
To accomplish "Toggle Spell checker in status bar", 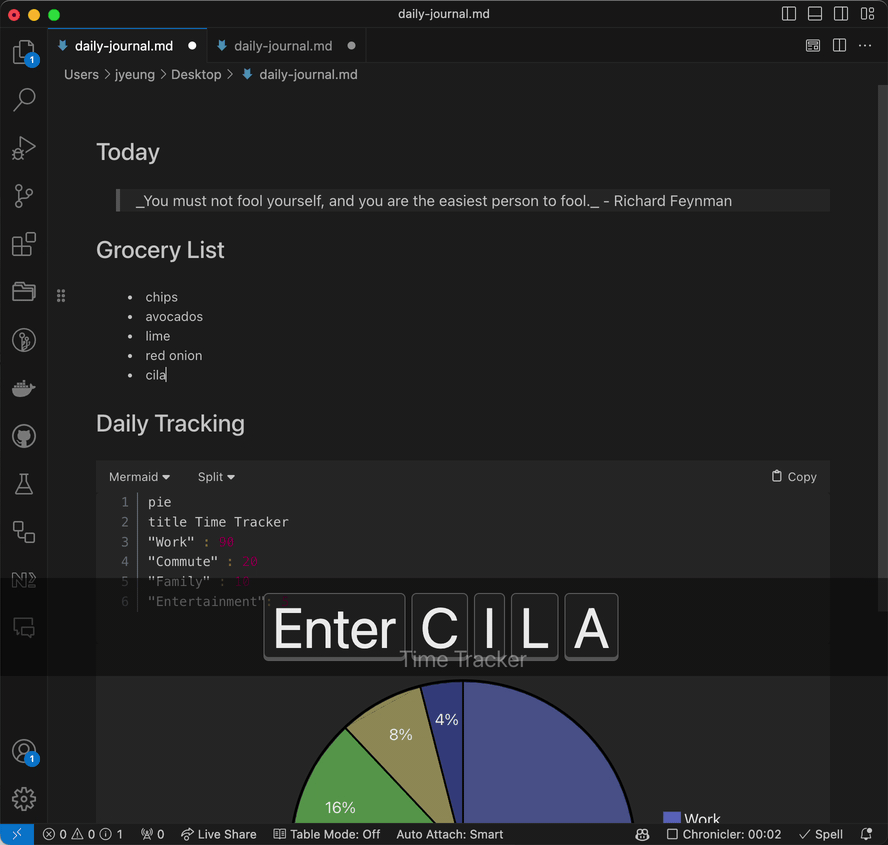I will pyautogui.click(x=821, y=834).
